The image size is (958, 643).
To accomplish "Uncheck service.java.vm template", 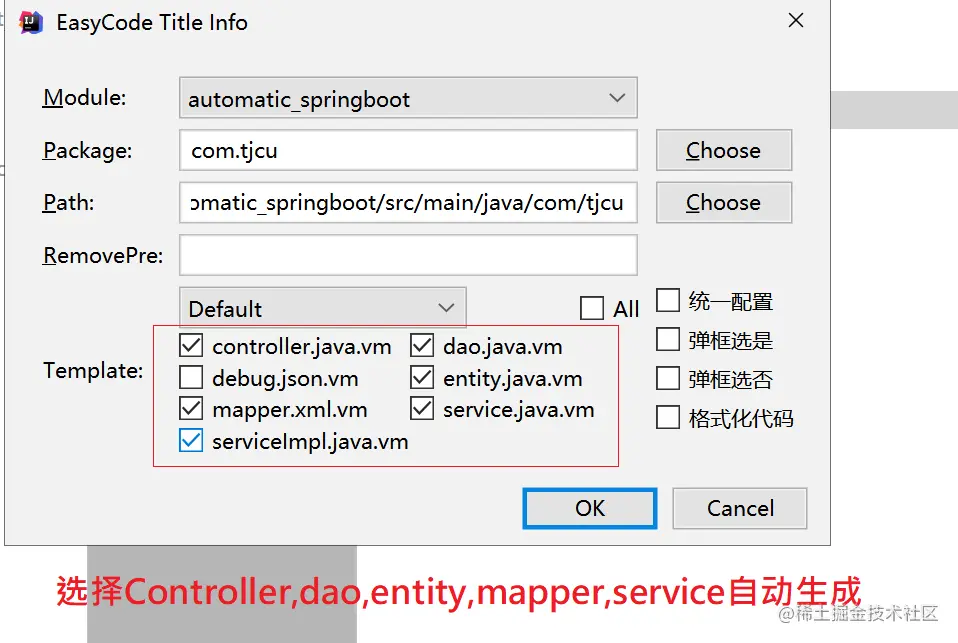I will [422, 409].
